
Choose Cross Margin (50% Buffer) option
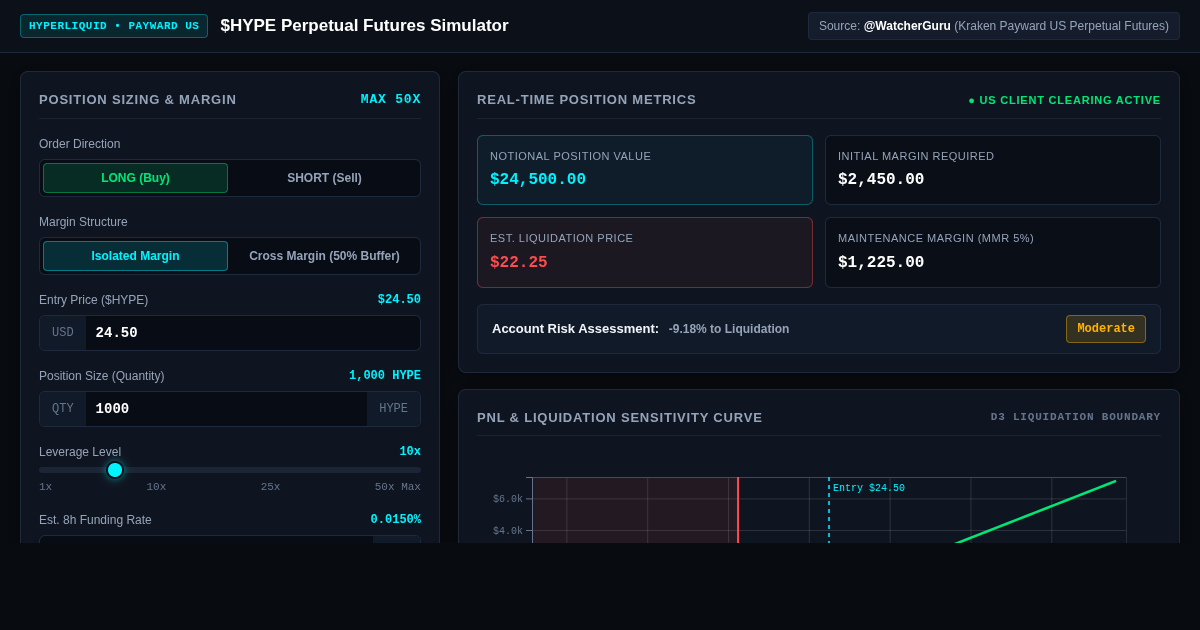click(324, 256)
